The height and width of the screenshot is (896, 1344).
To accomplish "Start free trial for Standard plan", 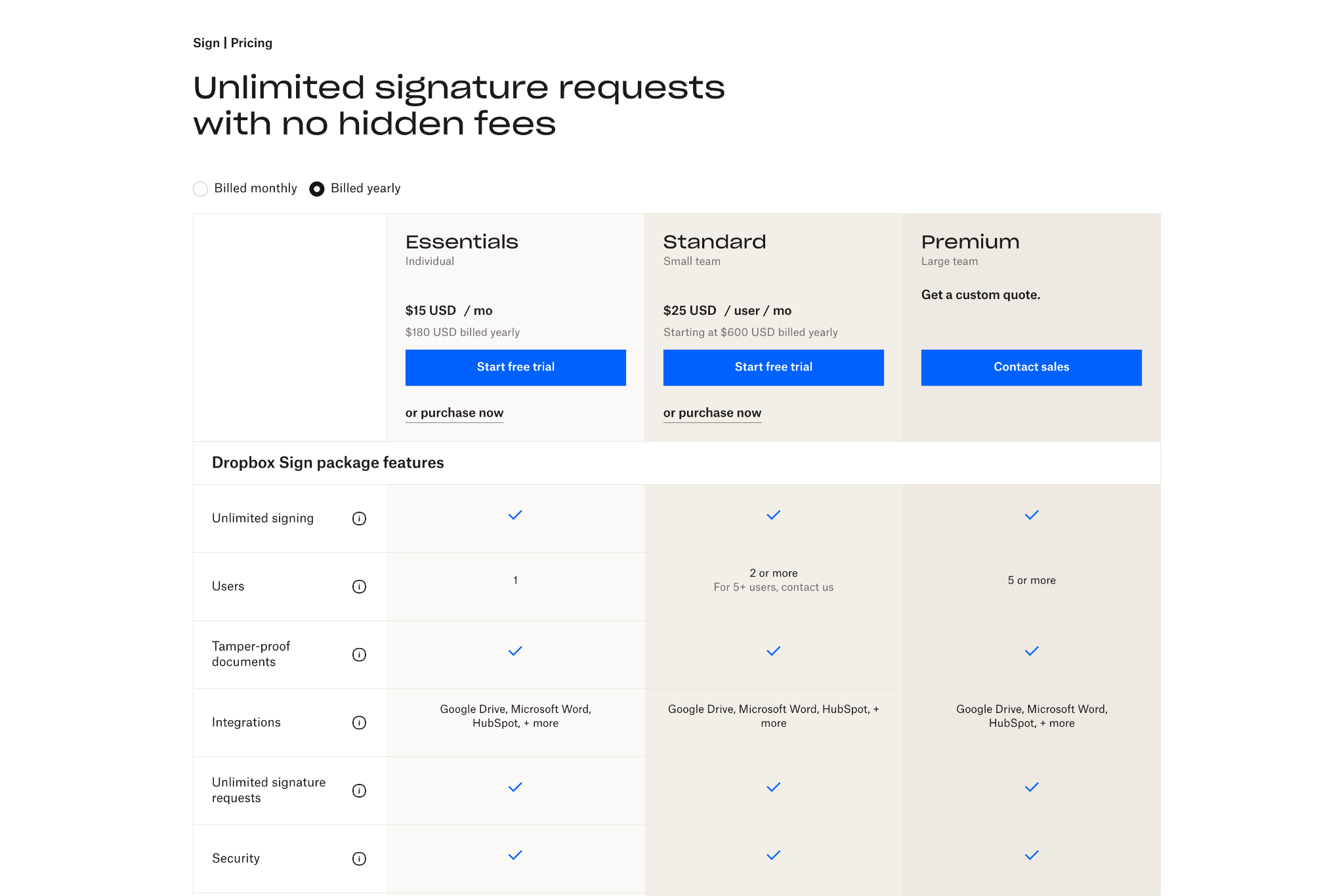I will [x=774, y=367].
